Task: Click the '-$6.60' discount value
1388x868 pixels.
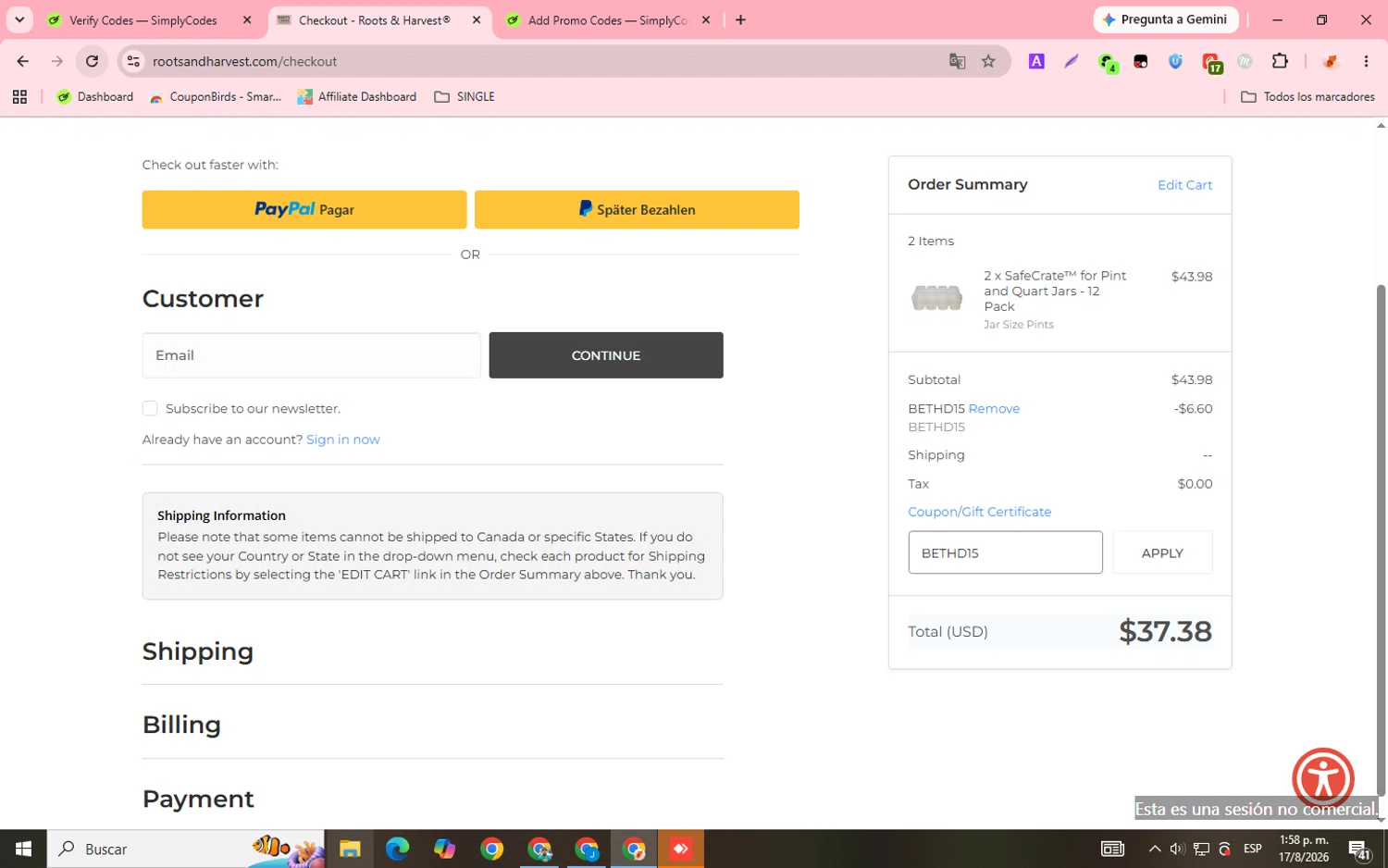Action: pos(1193,408)
